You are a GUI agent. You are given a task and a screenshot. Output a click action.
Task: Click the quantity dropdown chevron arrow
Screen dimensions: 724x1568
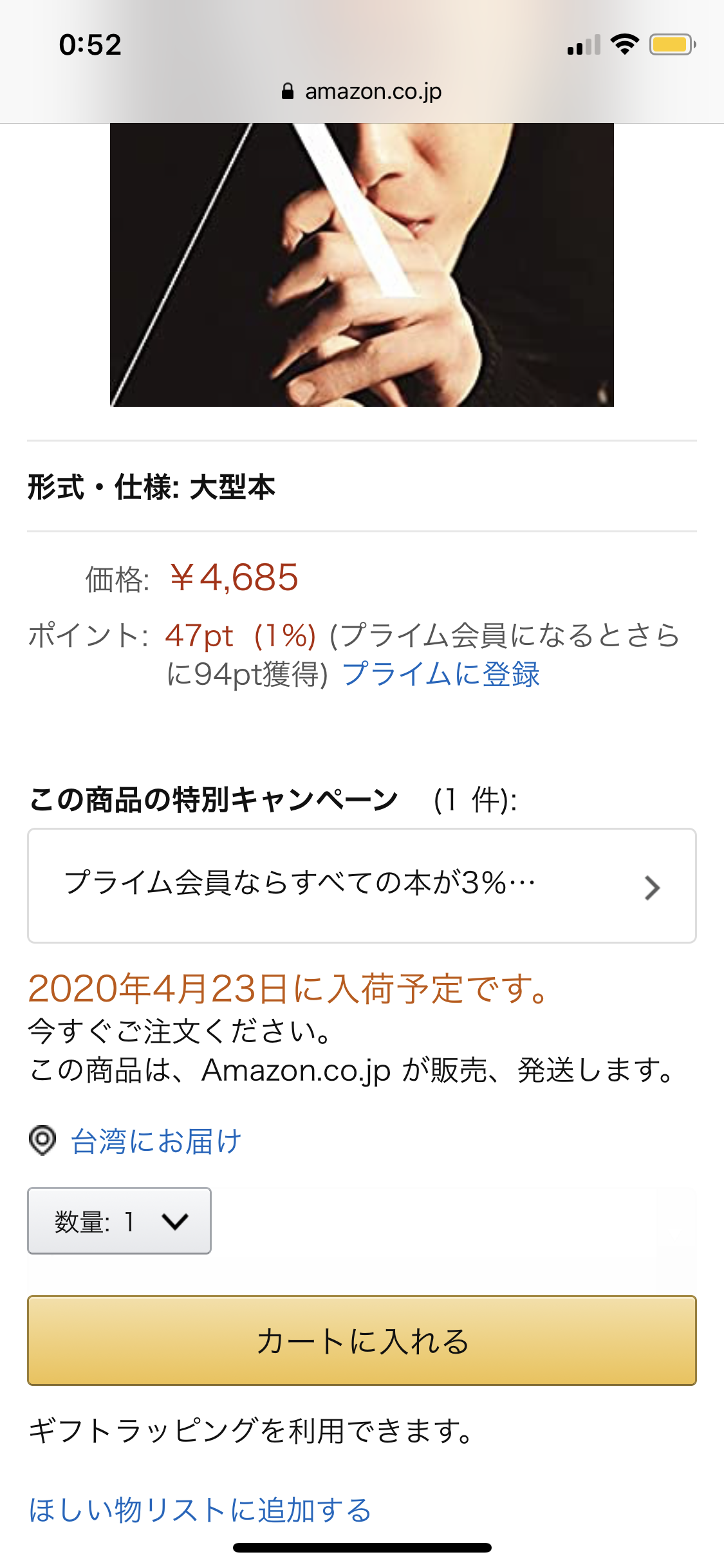coord(175,1221)
